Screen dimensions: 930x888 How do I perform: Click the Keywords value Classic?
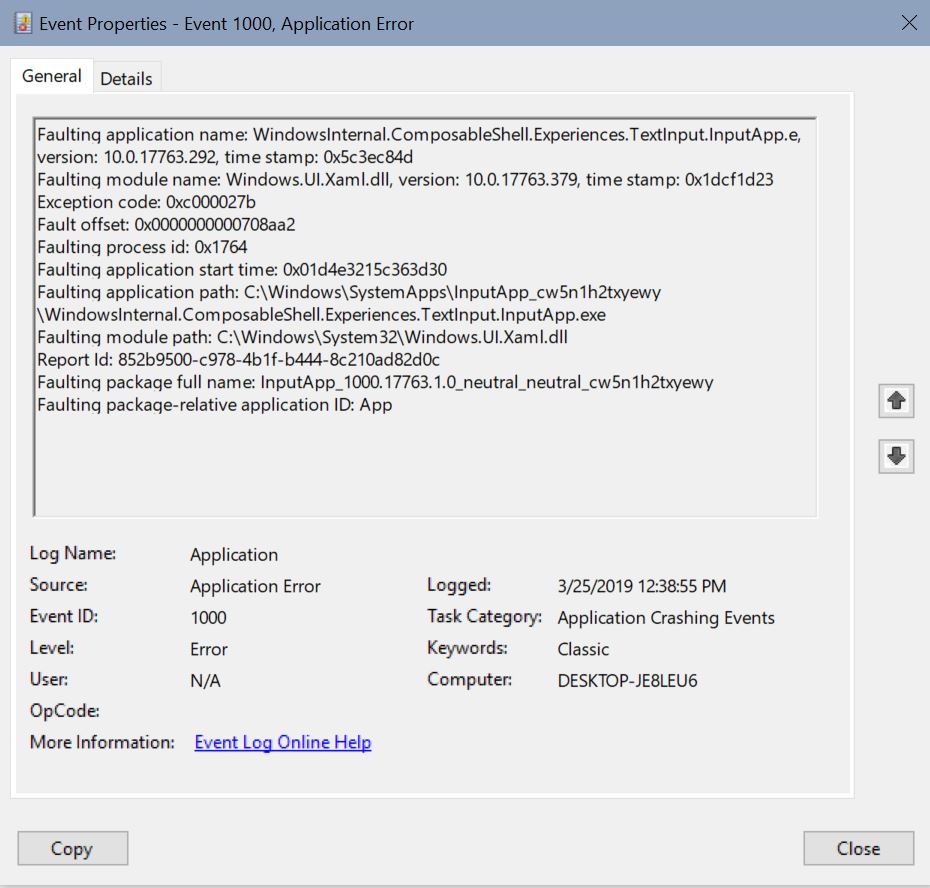(x=583, y=649)
